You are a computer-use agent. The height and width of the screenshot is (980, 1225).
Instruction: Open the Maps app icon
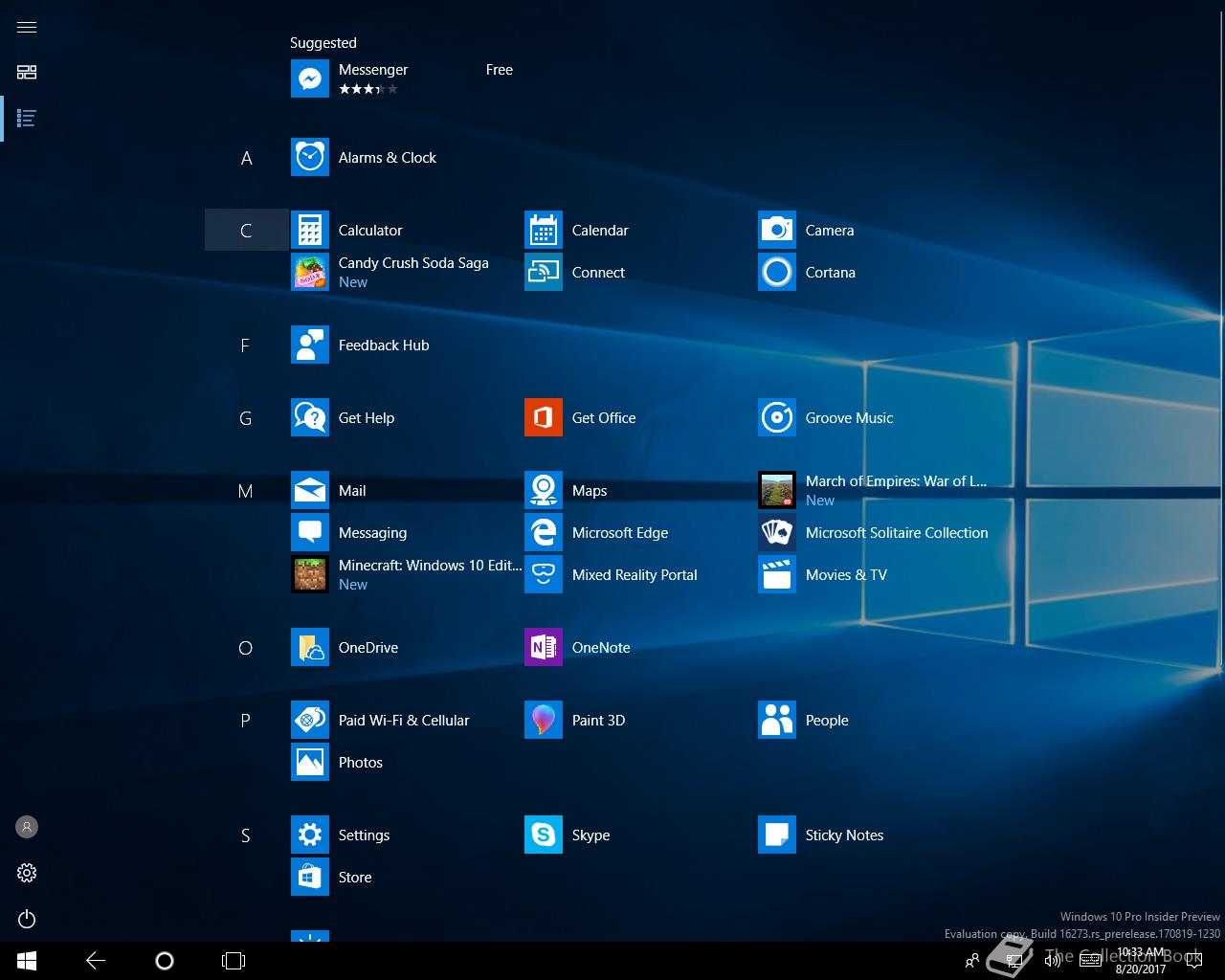tap(544, 490)
